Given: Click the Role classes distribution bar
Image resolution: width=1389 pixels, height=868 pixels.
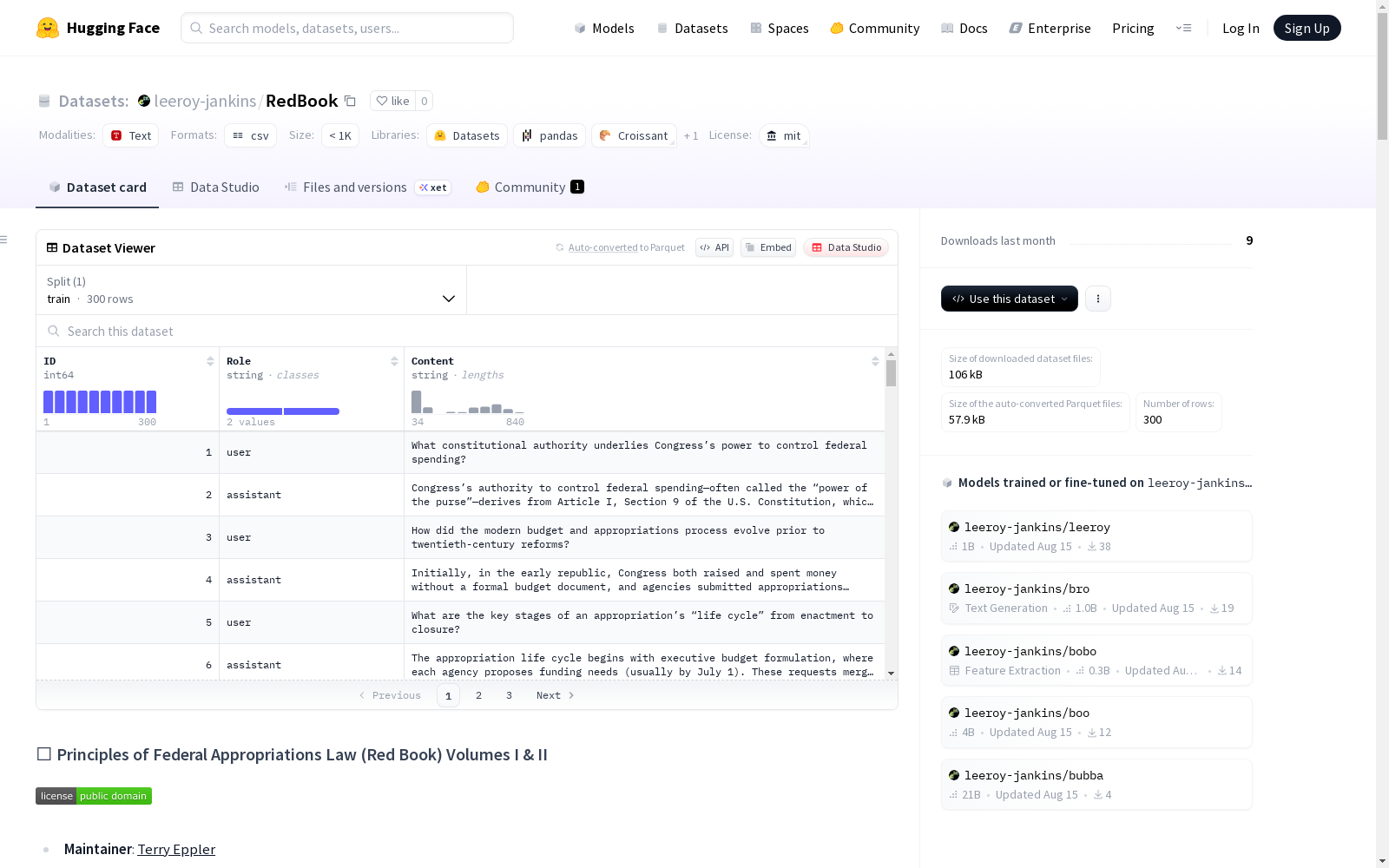Looking at the screenshot, I should 283,411.
